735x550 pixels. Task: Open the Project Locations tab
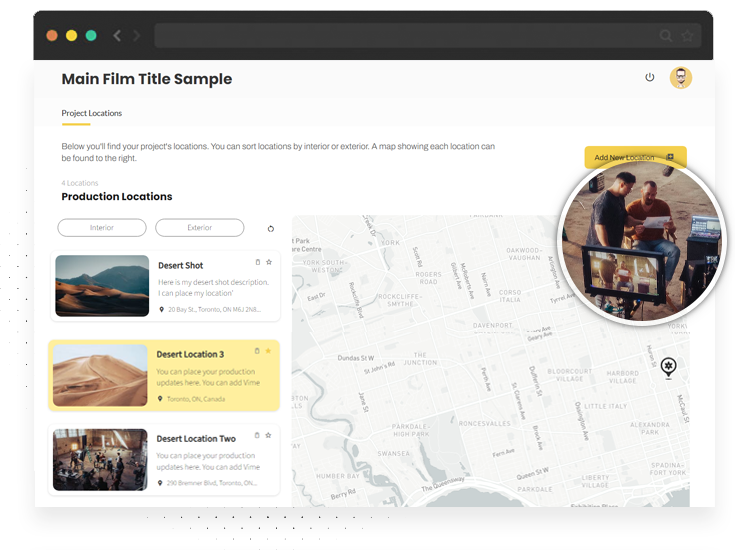coord(91,113)
